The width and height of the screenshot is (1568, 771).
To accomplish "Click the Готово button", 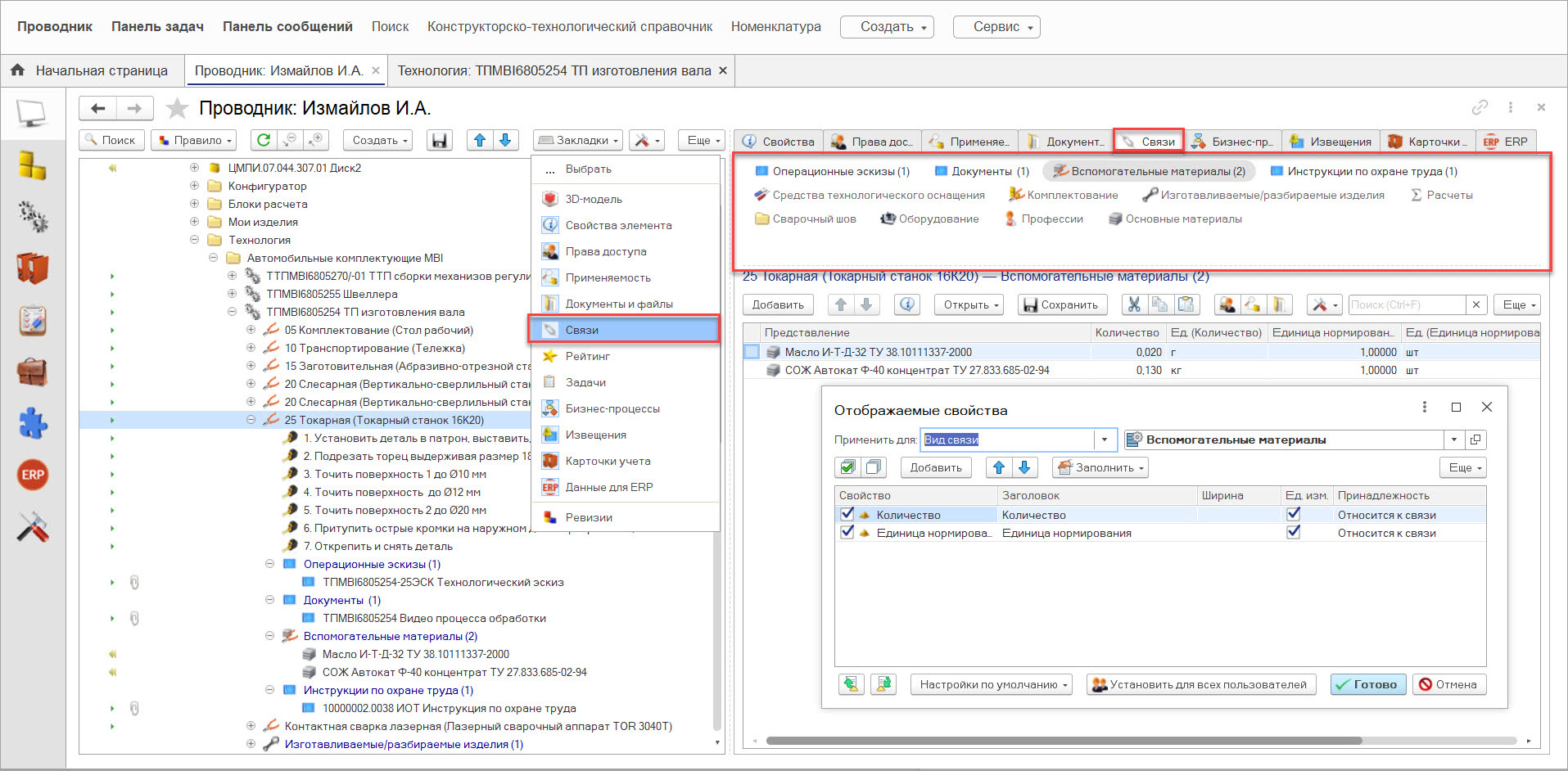I will click(x=1367, y=684).
